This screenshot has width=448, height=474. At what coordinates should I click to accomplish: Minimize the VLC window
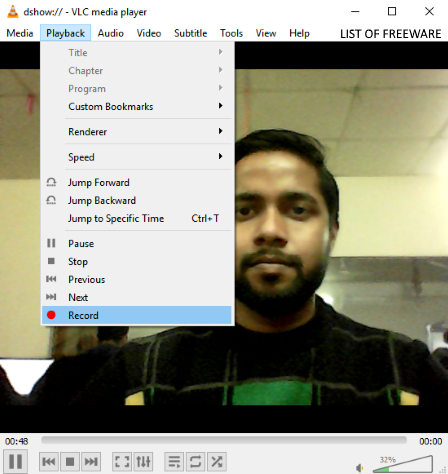355,11
